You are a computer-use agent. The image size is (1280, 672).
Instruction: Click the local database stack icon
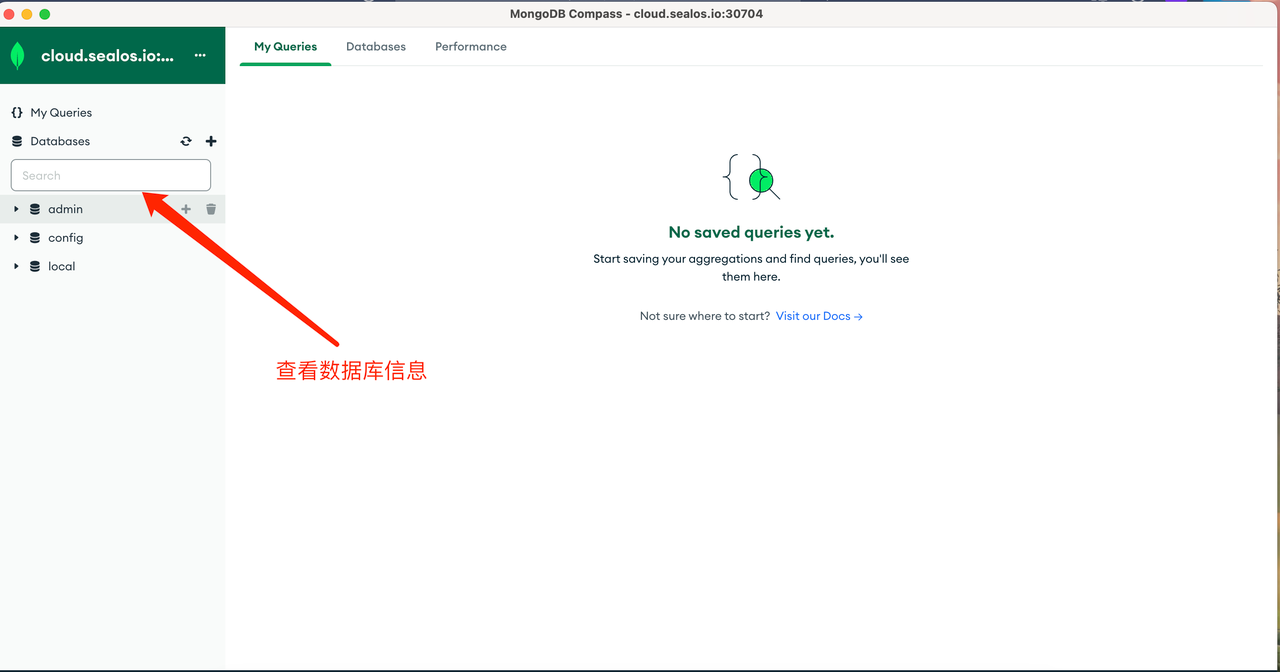35,266
